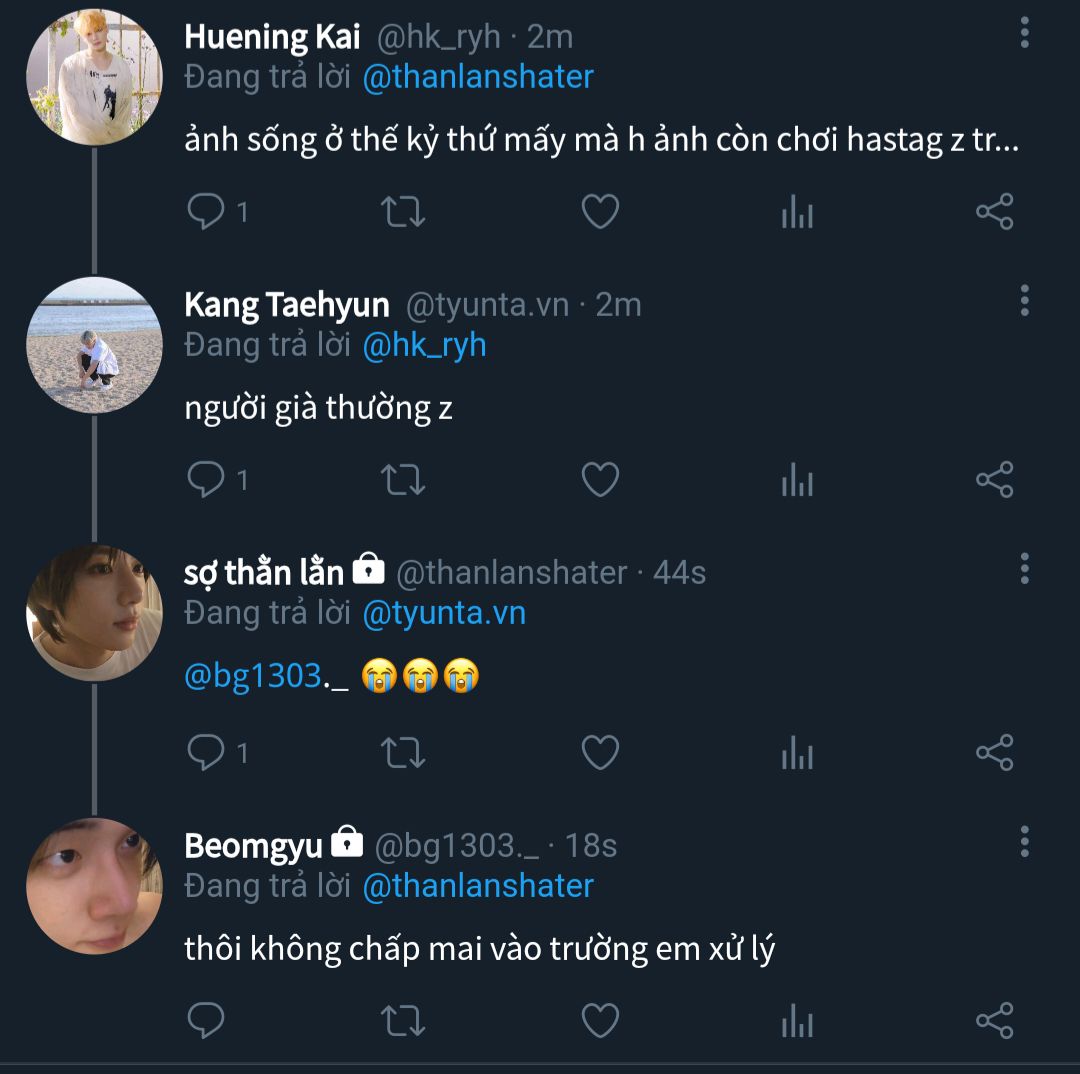Open more options for Huening Kai's tweet
Viewport: 1080px width, 1074px height.
pos(1024,32)
